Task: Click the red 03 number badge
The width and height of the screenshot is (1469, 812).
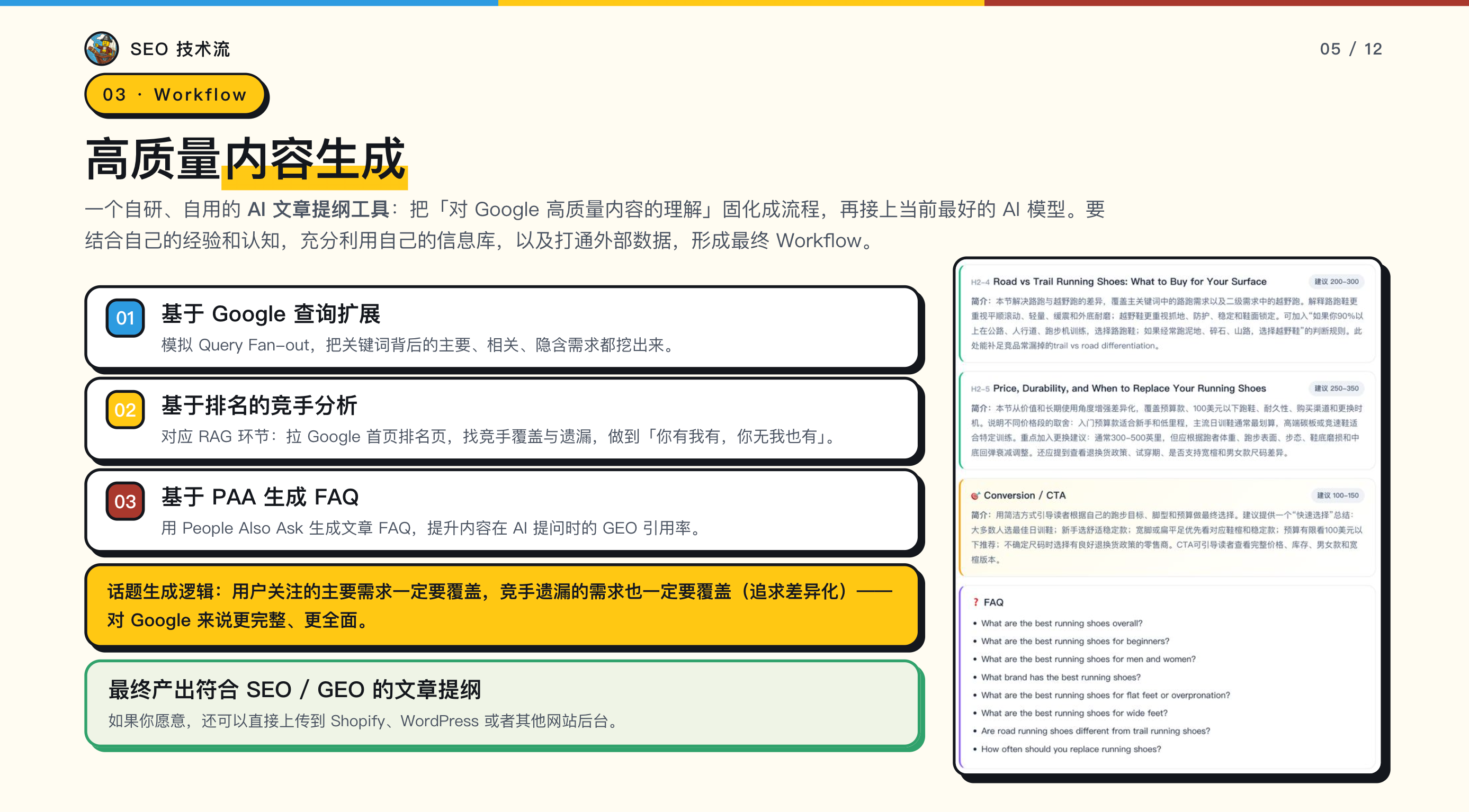Action: 125,501
